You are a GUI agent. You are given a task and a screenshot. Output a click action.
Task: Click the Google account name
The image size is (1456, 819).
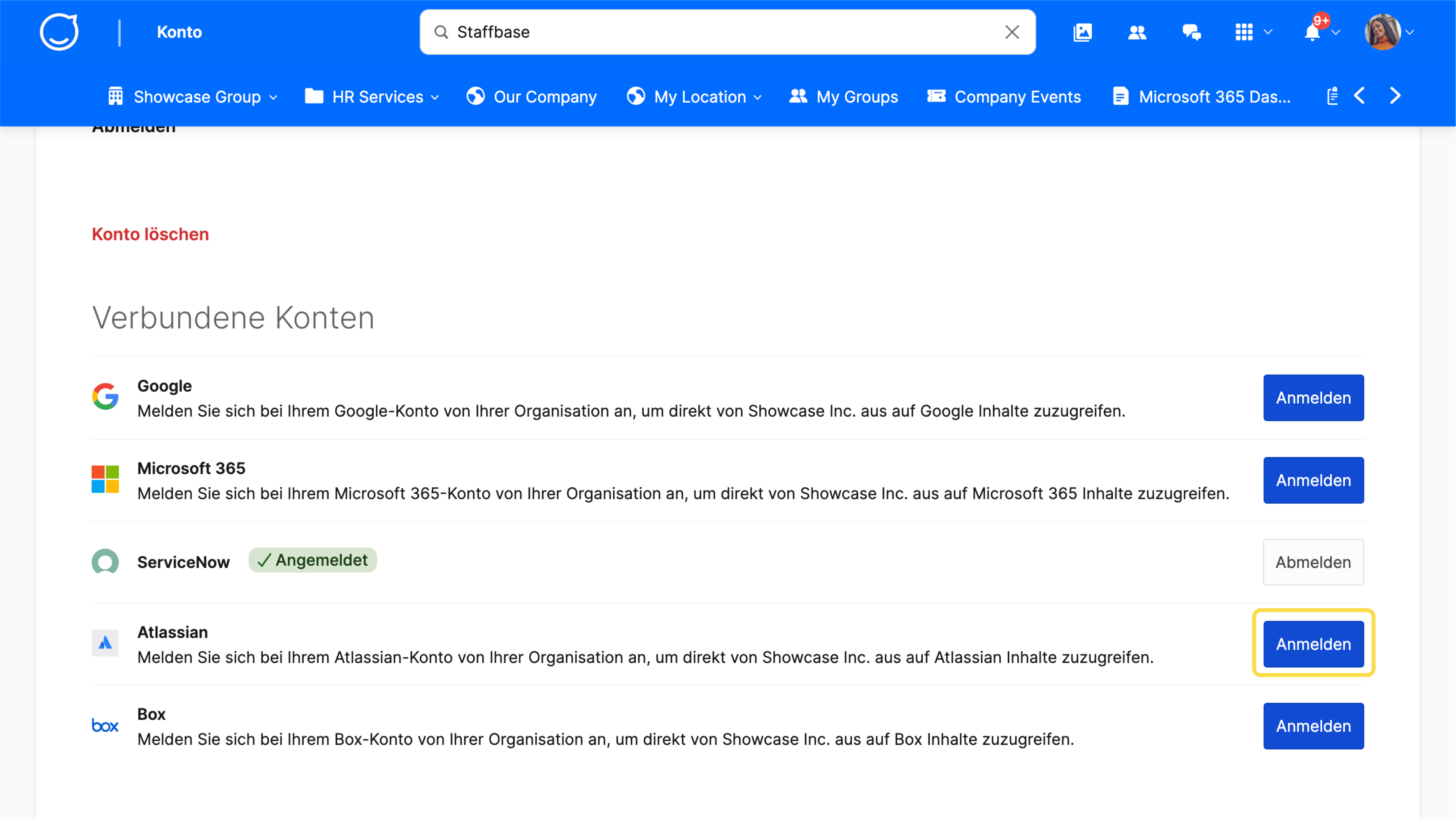(x=164, y=386)
